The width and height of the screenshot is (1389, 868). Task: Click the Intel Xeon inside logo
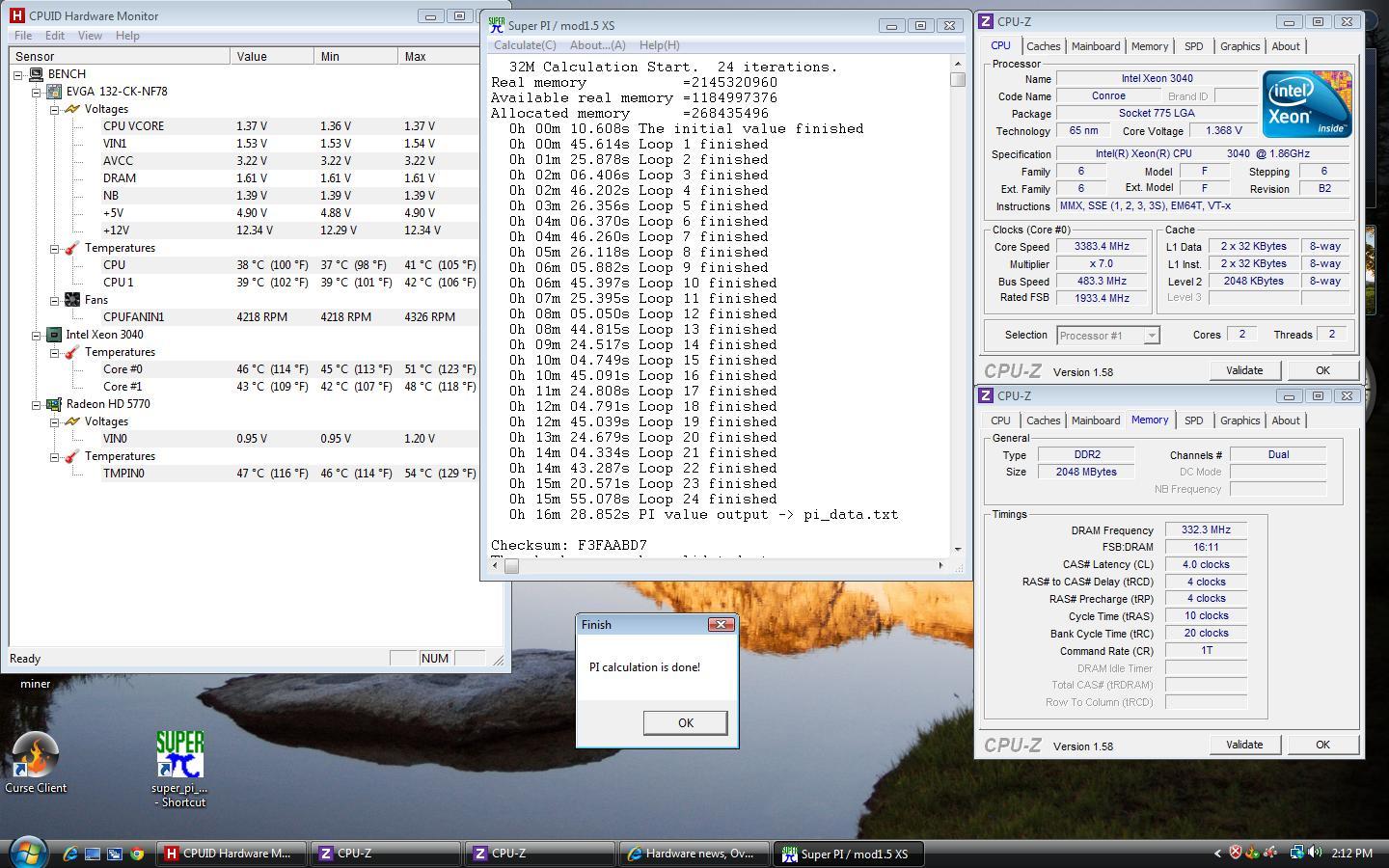pos(1308,103)
